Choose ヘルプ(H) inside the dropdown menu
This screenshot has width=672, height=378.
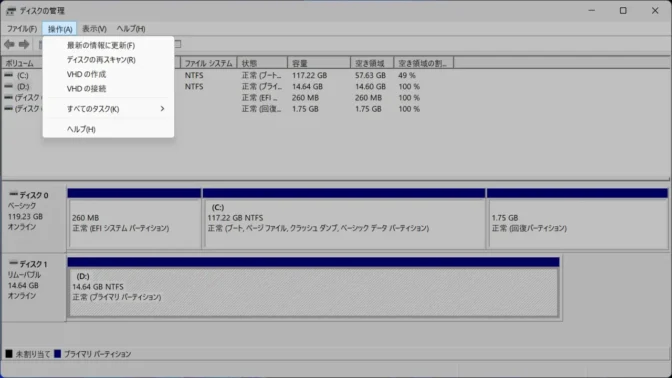pyautogui.click(x=108, y=129)
